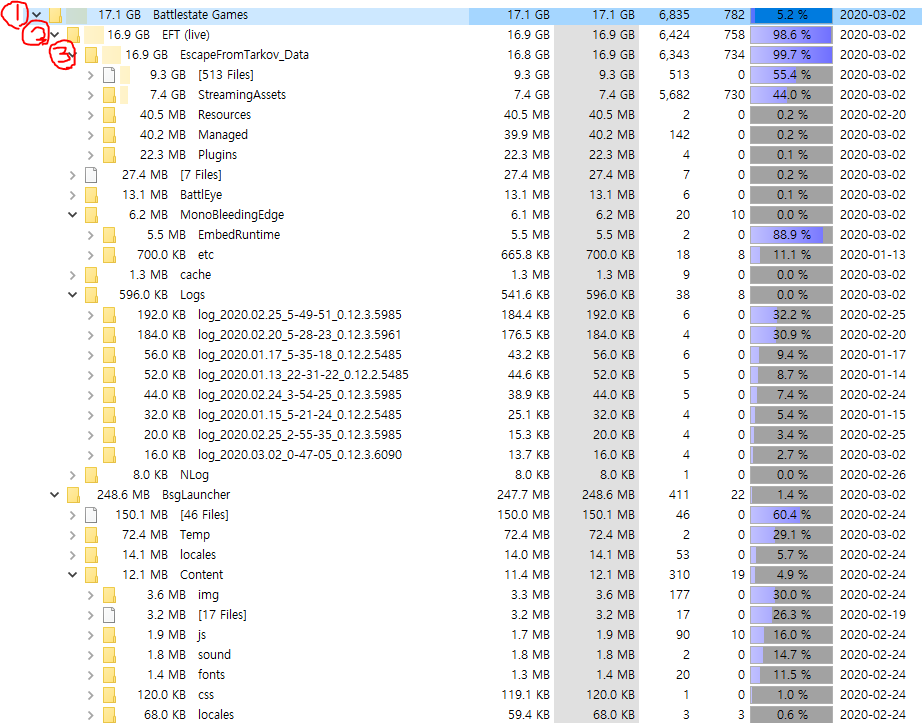Select the locales folder under Content
Viewport: 922px width, 723px height.
(x=216, y=714)
